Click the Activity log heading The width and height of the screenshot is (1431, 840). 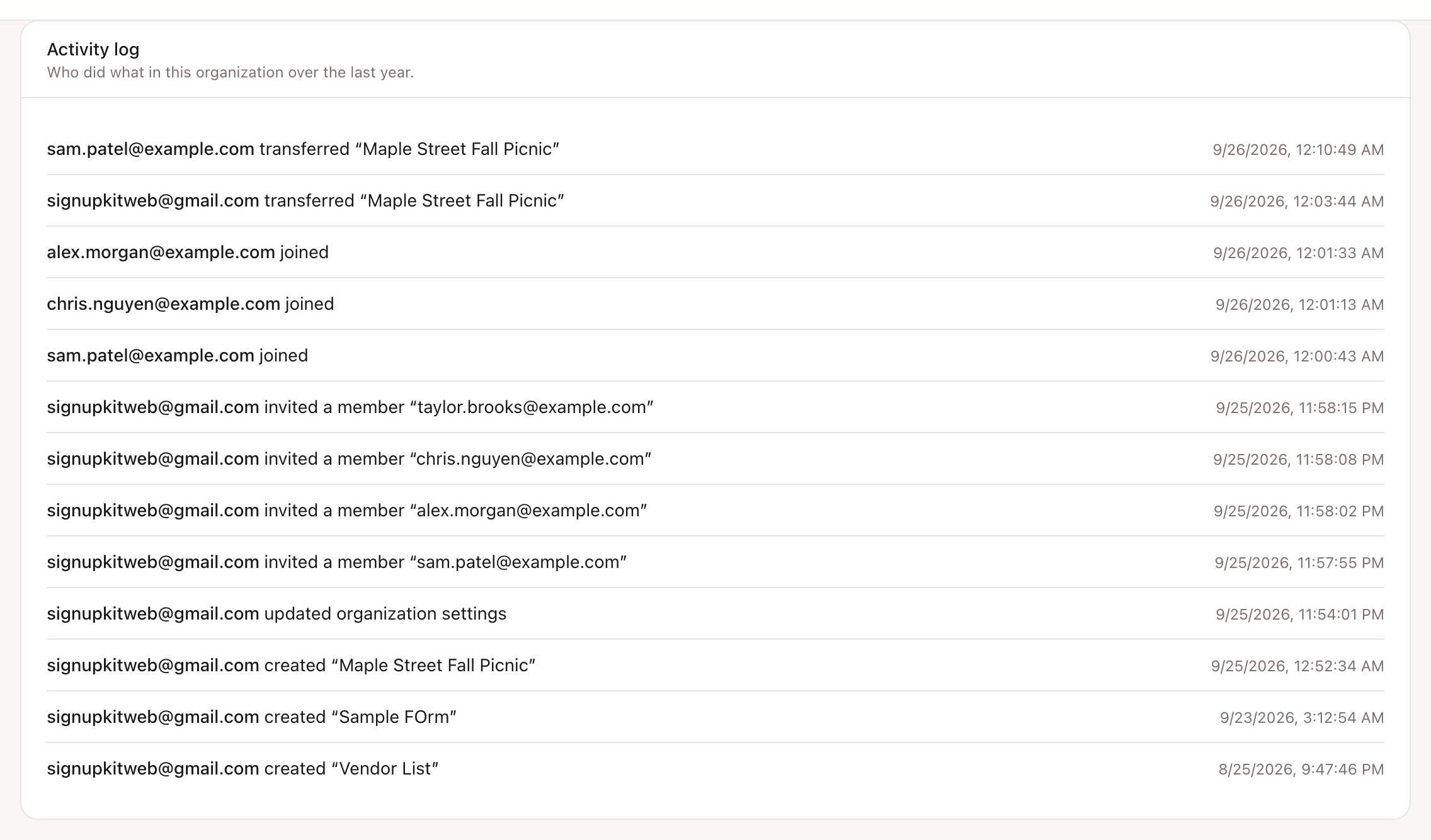[93, 49]
